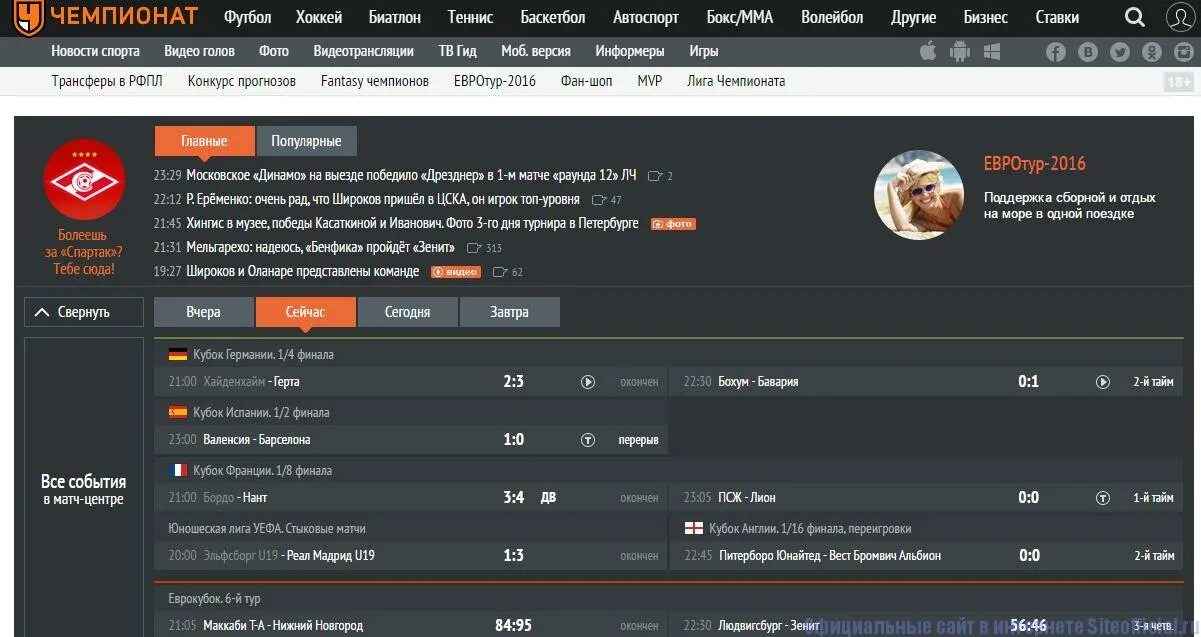Open the user profile icon
Image resolution: width=1201 pixels, height=637 pixels.
pos(1180,17)
